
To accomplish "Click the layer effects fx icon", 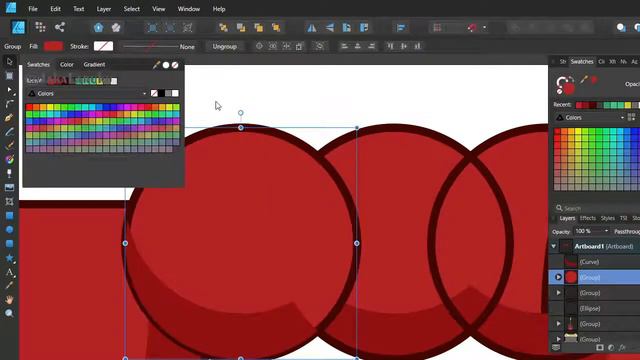I will tap(622, 347).
